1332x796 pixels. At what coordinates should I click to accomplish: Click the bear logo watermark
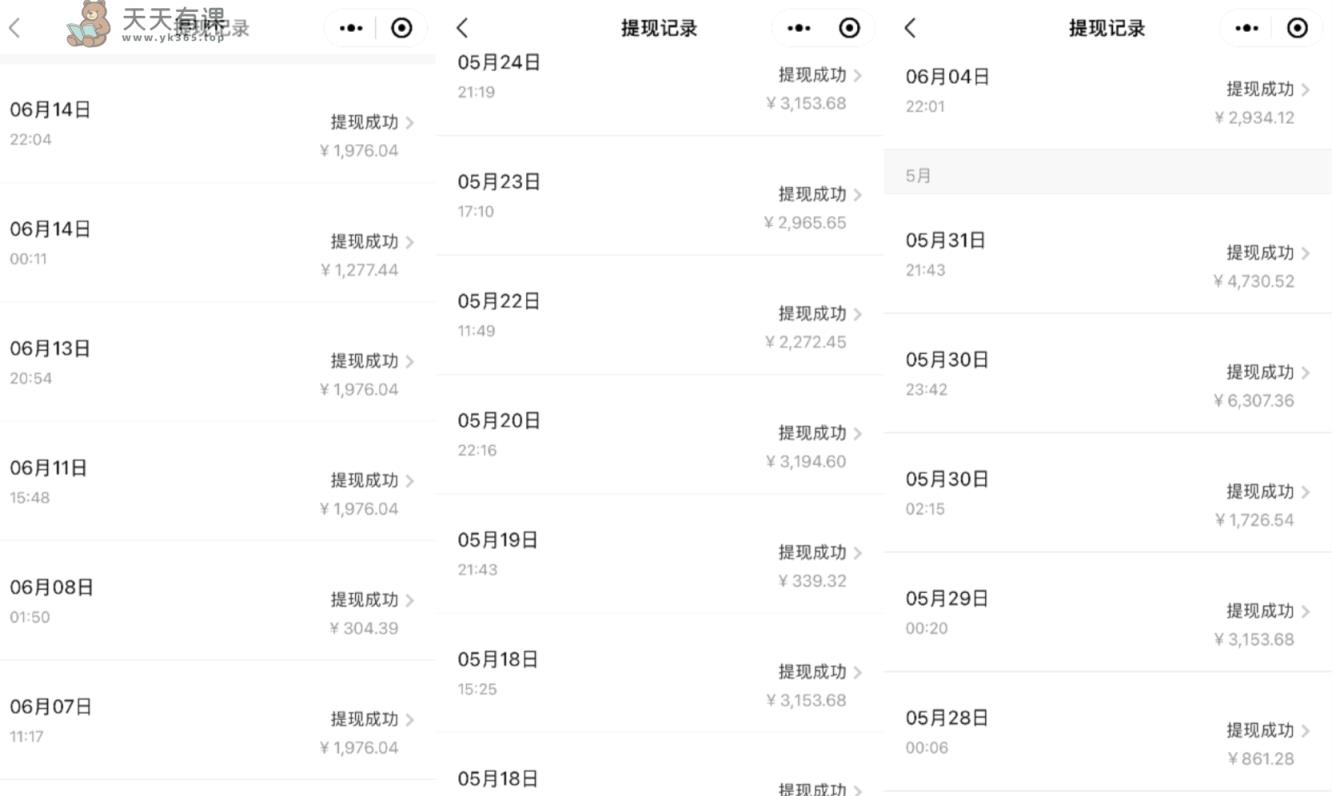click(x=88, y=24)
